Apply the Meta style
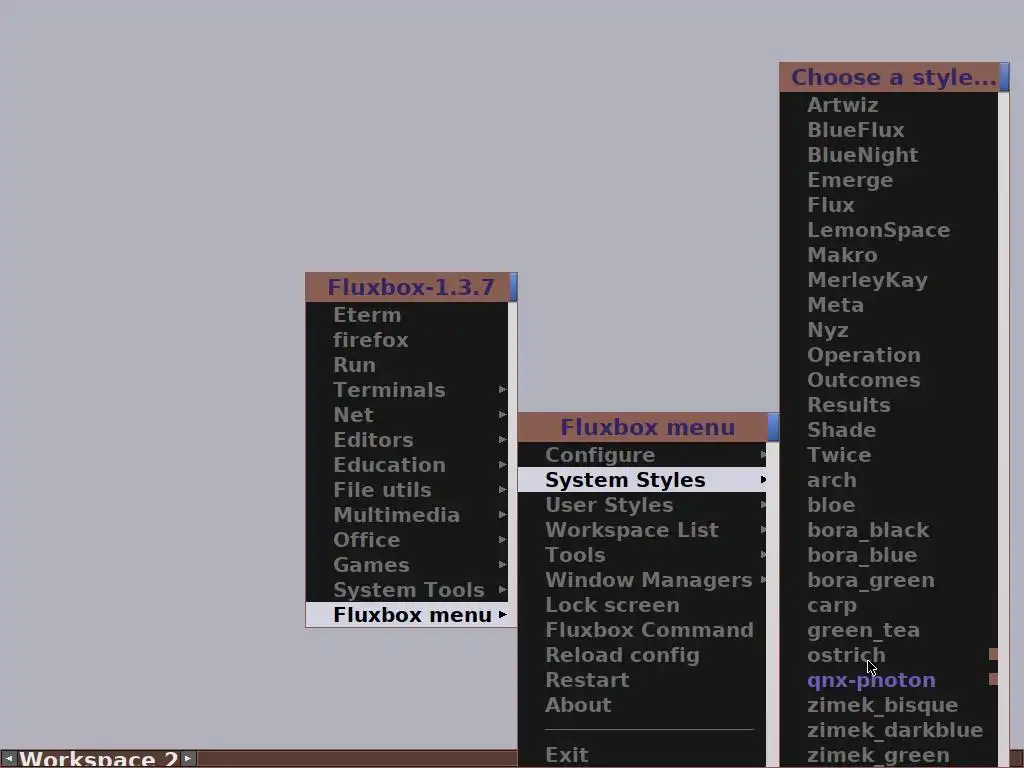Viewport: 1024px width, 768px height. coord(889,305)
